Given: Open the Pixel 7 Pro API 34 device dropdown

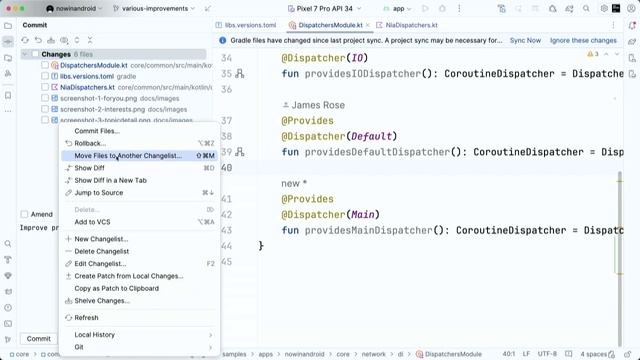Looking at the screenshot, I should (x=324, y=9).
